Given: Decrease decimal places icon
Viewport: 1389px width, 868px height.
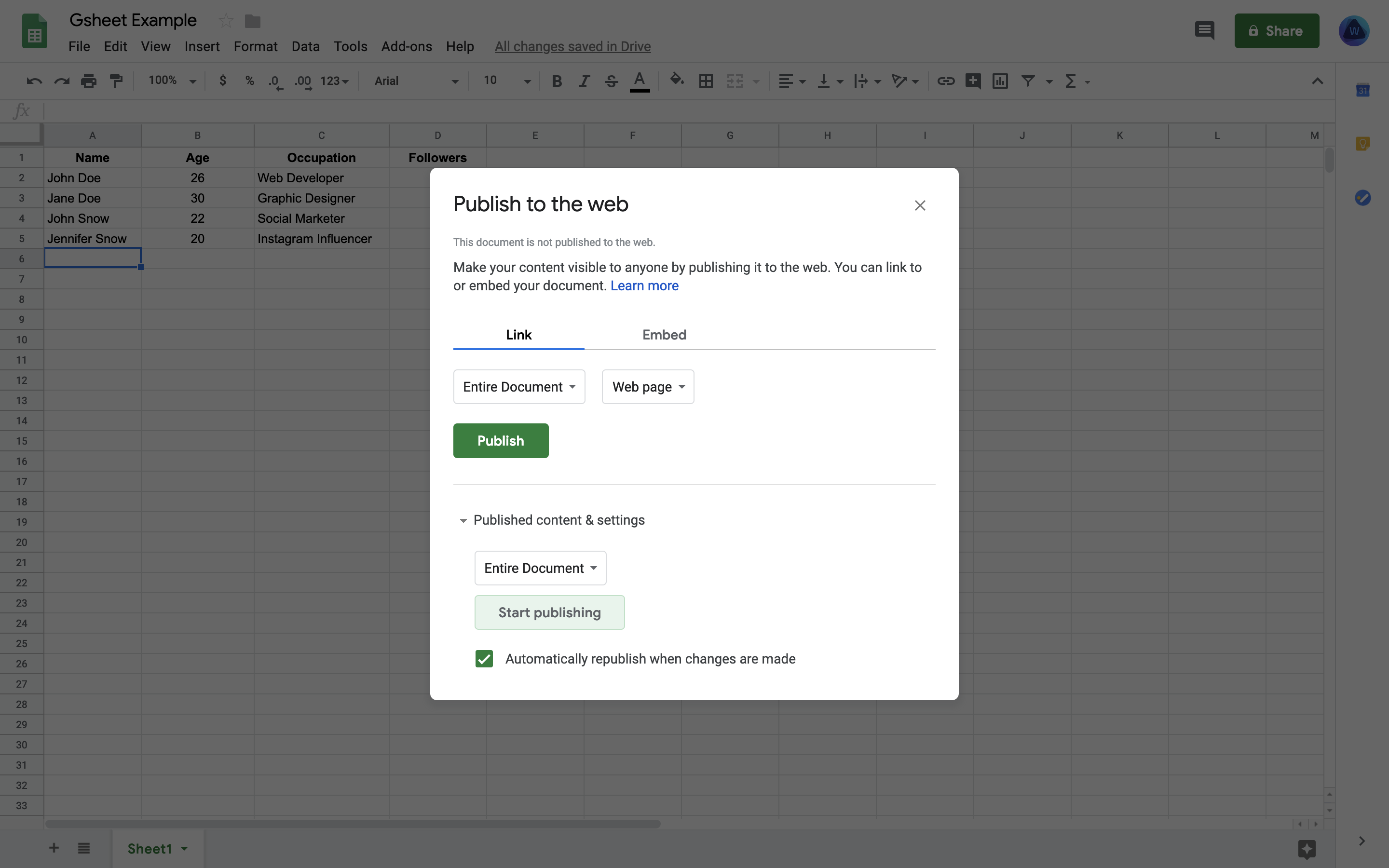Looking at the screenshot, I should [x=275, y=81].
